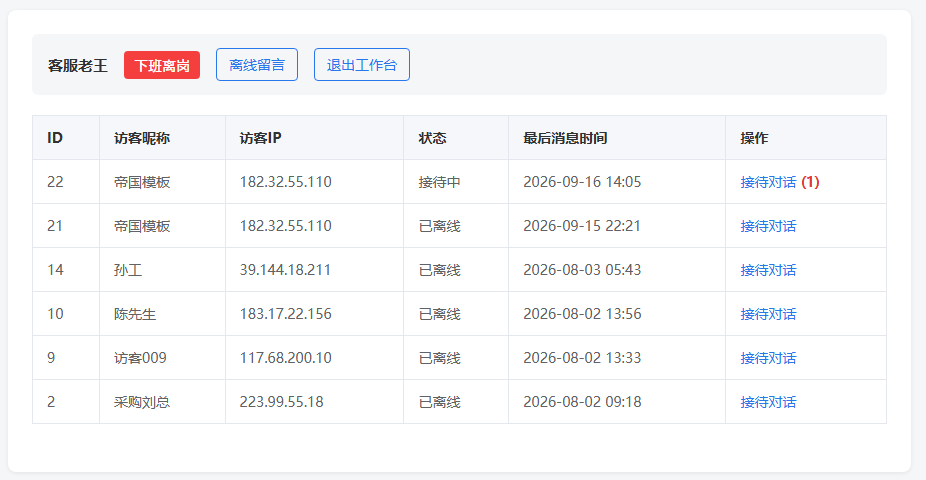Viewport: 926px width, 480px height.
Task: Click IP 182.32.55.110 in row ID 21
Action: (285, 226)
